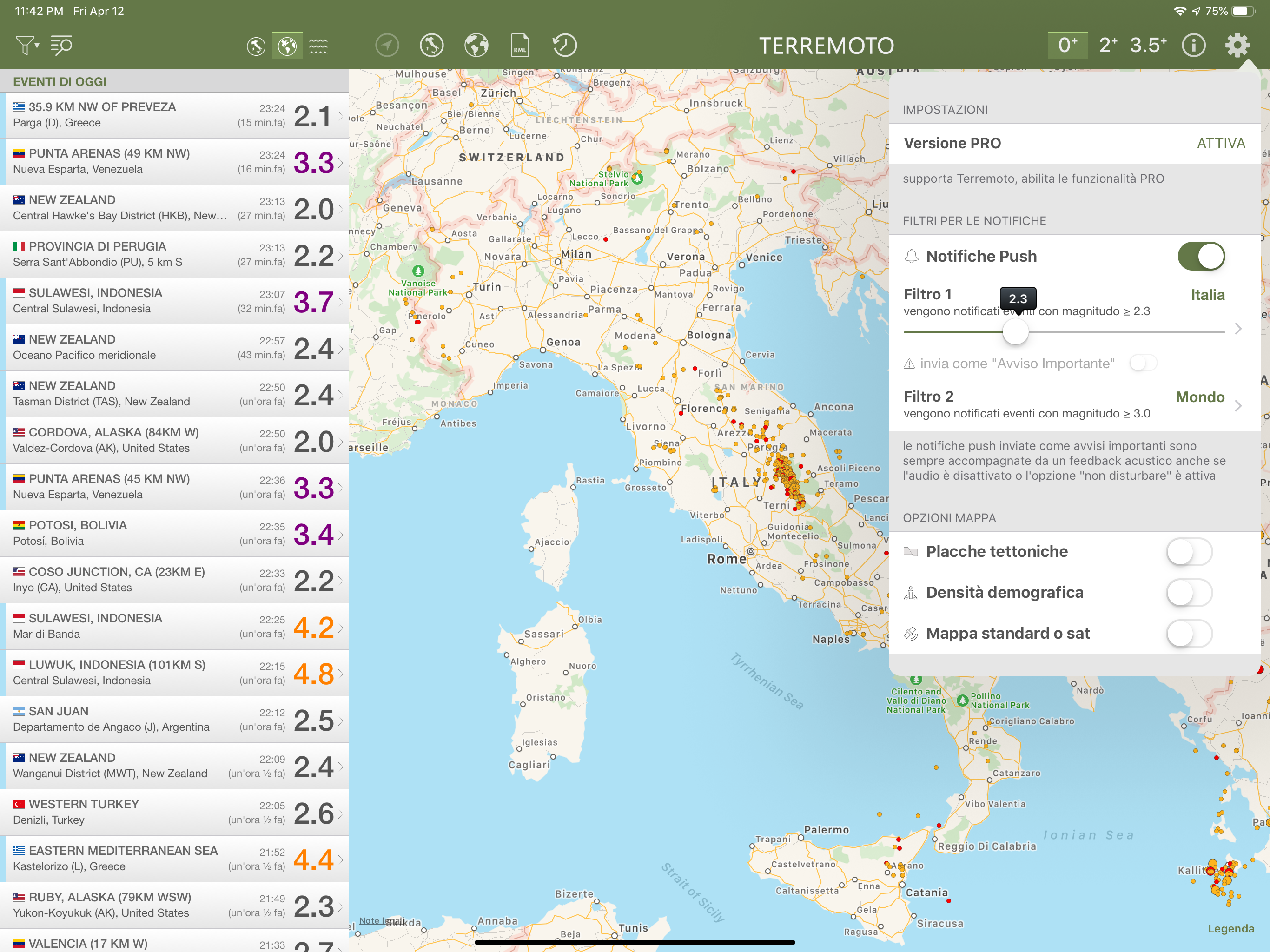Select the wave/tsunami list icon
Viewport: 1270px width, 952px height.
click(318, 46)
